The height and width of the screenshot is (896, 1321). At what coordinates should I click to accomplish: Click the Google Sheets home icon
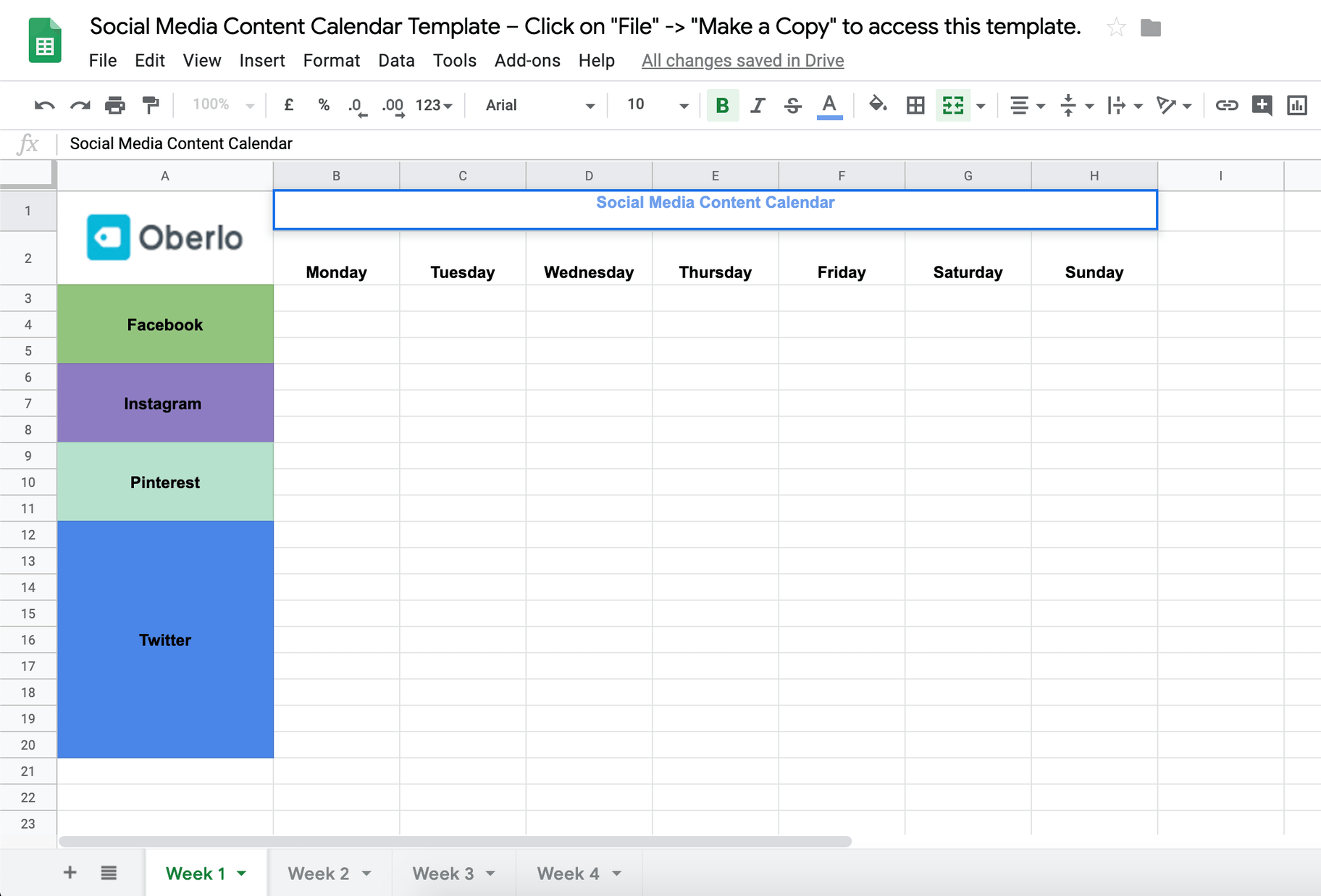(x=45, y=41)
